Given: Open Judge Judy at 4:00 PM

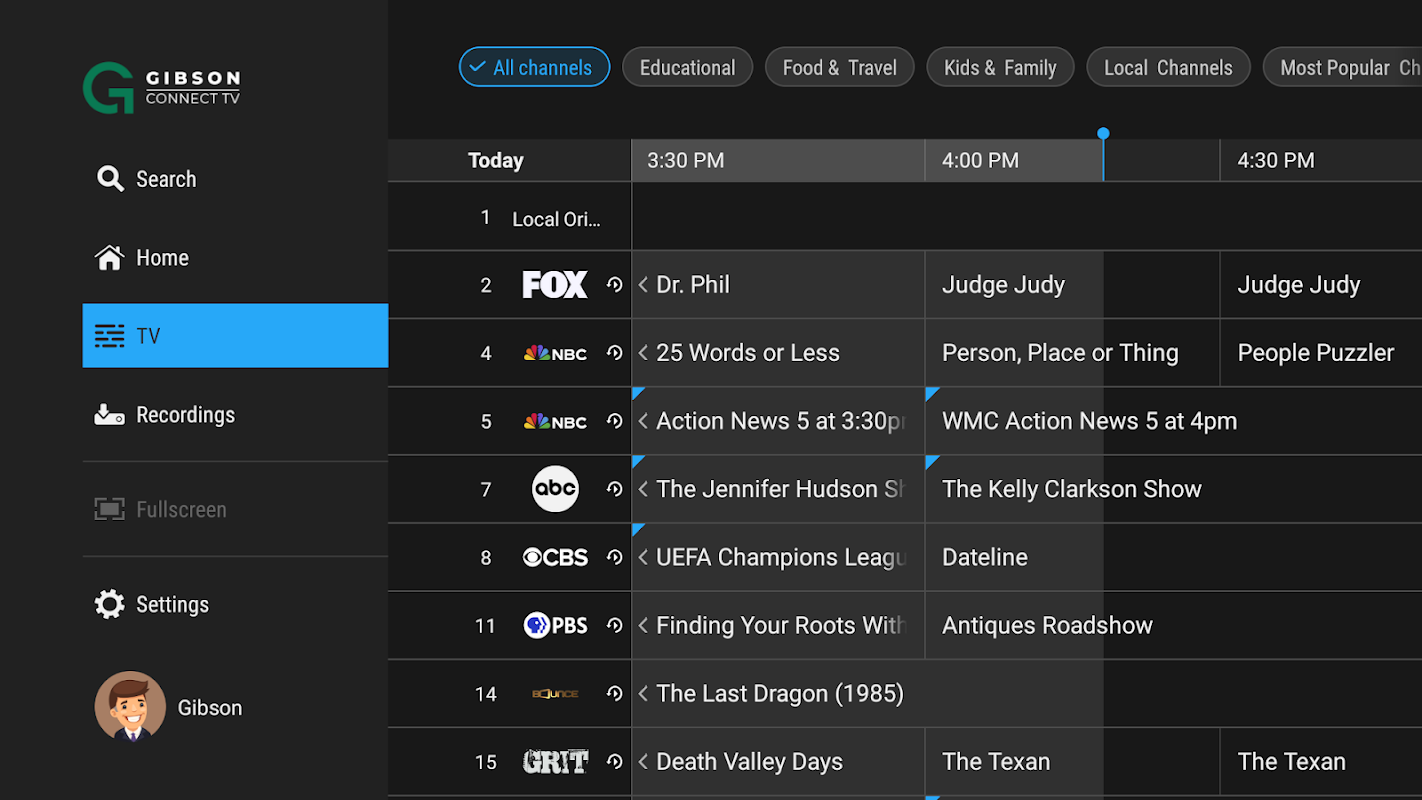Looking at the screenshot, I should [1072, 285].
